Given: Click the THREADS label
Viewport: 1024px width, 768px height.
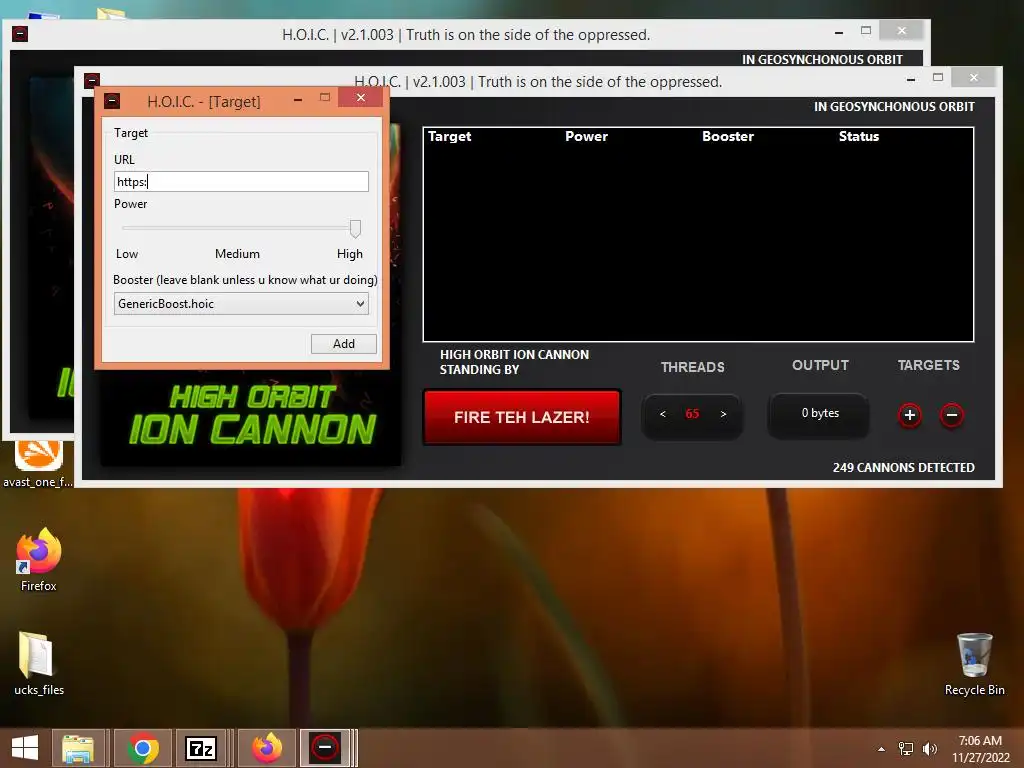Looking at the screenshot, I should coord(692,367).
